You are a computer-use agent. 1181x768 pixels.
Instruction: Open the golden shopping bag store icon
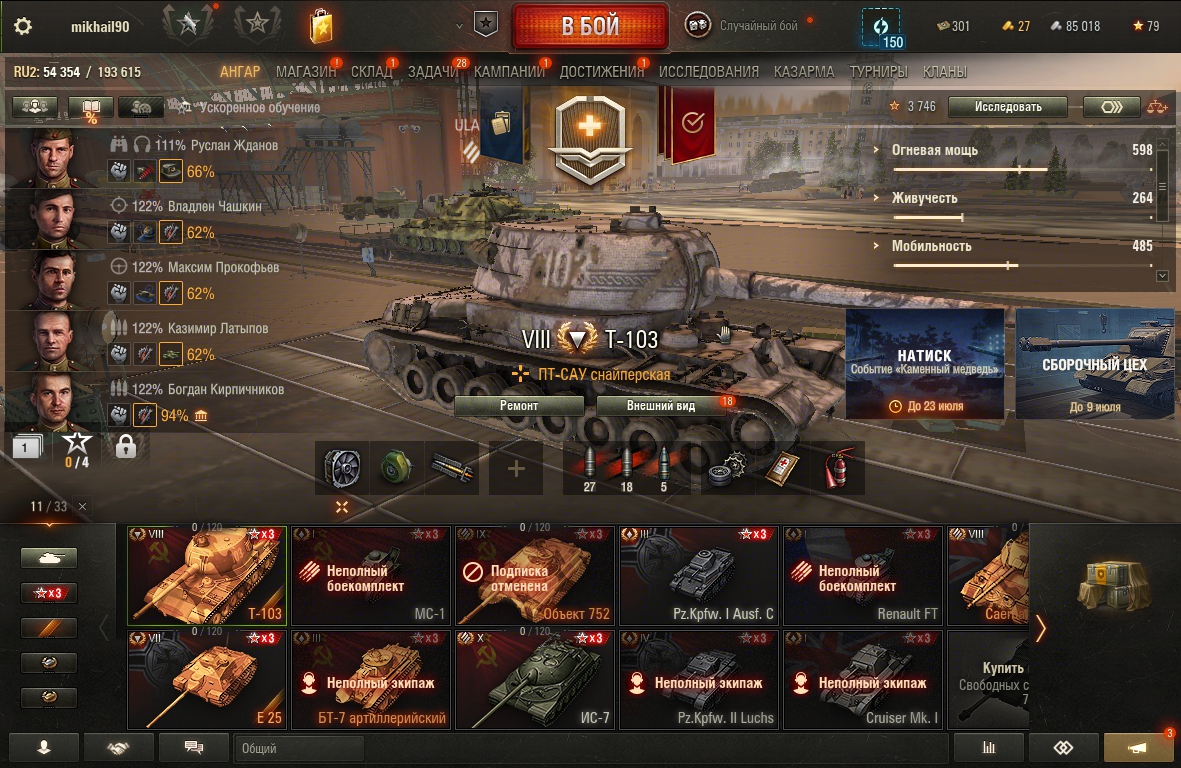322,27
